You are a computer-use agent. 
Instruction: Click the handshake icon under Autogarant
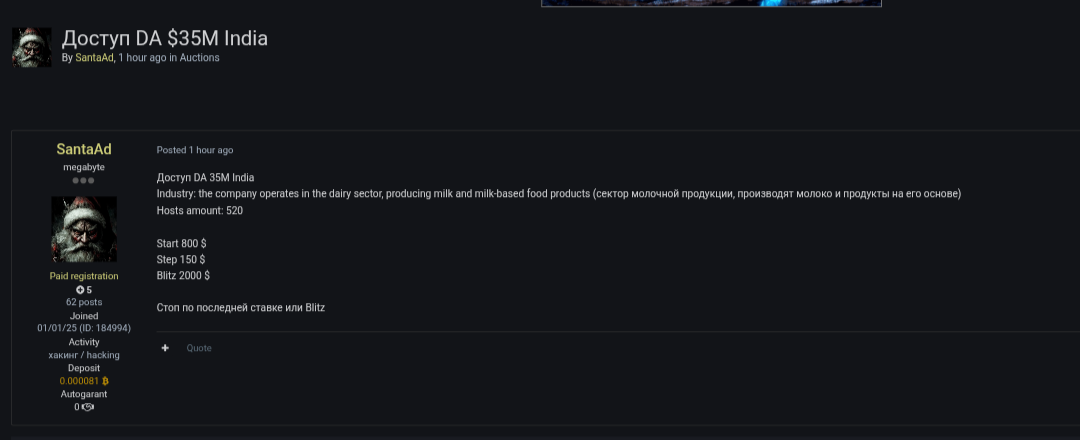pyautogui.click(x=88, y=407)
